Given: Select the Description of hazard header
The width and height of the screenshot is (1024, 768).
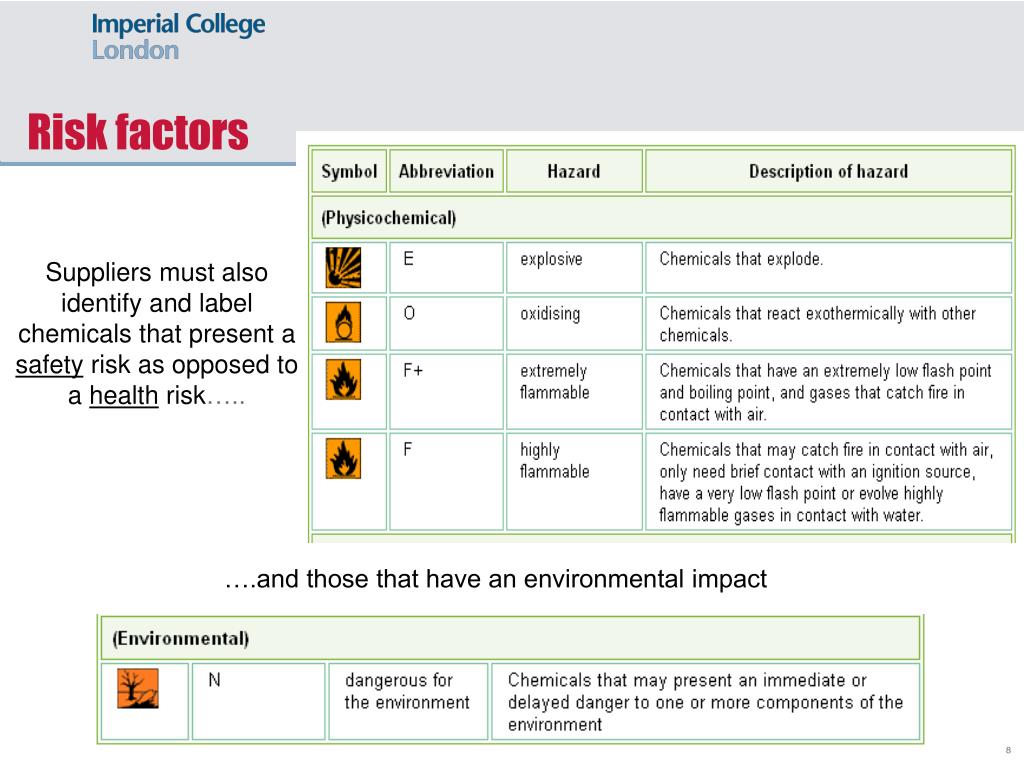Looking at the screenshot, I should pos(828,171).
